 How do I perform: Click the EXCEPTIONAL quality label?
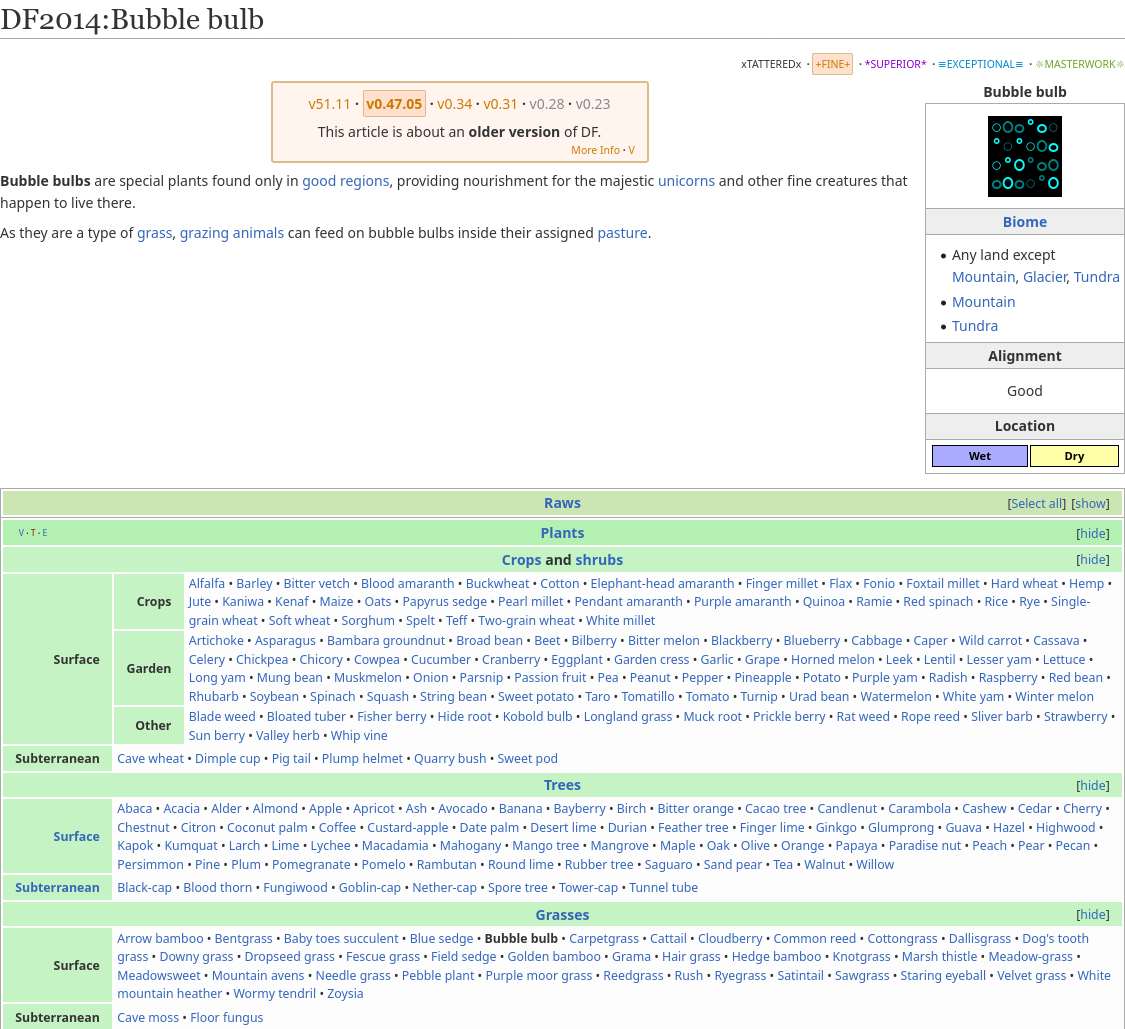[x=981, y=64]
